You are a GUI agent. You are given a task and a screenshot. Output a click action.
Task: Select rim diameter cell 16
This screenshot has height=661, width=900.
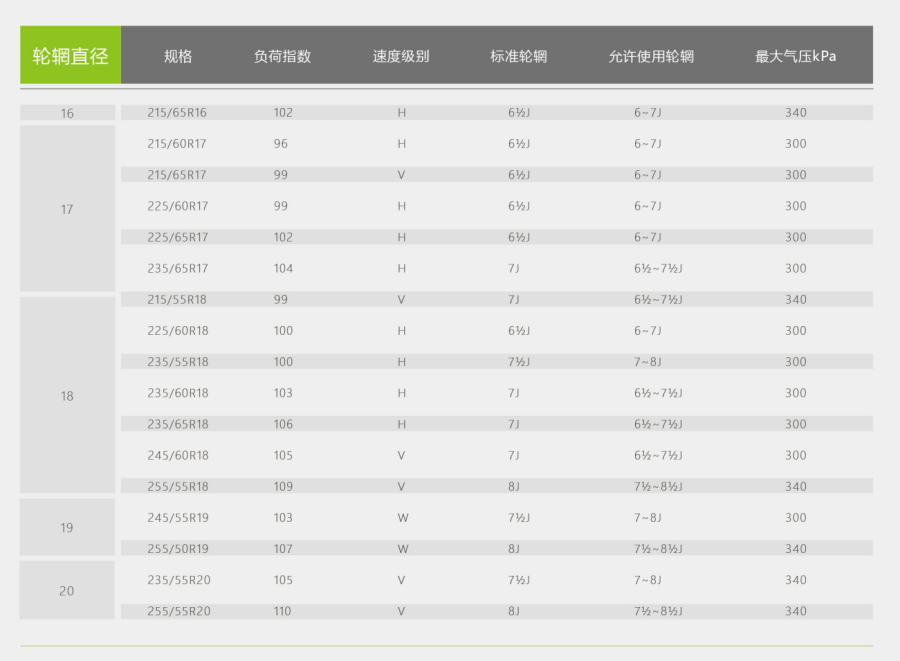coord(68,113)
